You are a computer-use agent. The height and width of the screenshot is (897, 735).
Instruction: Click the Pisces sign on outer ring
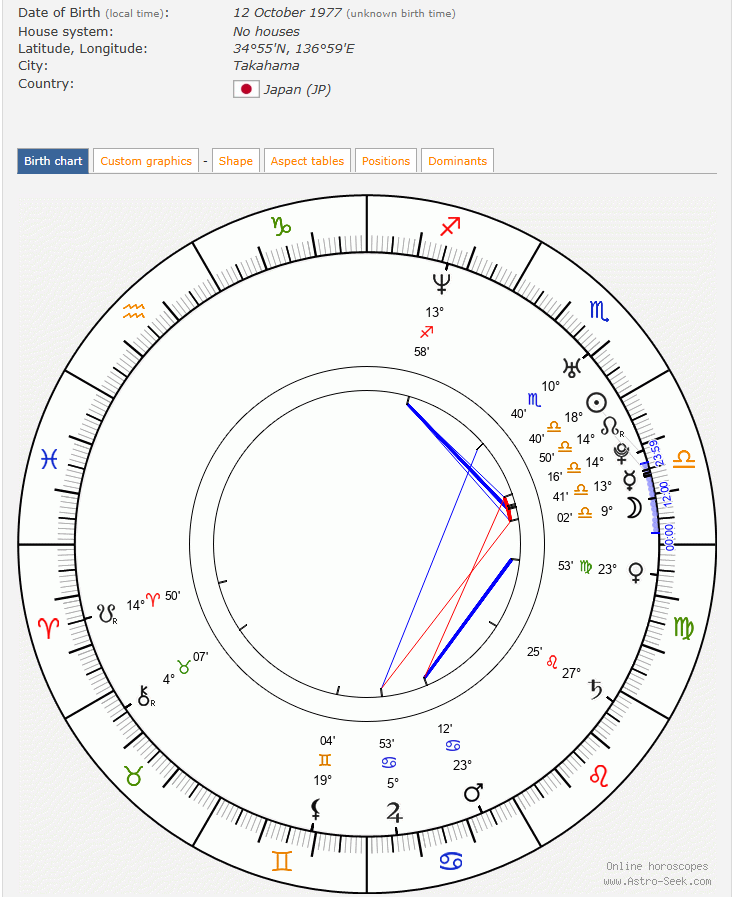49,459
